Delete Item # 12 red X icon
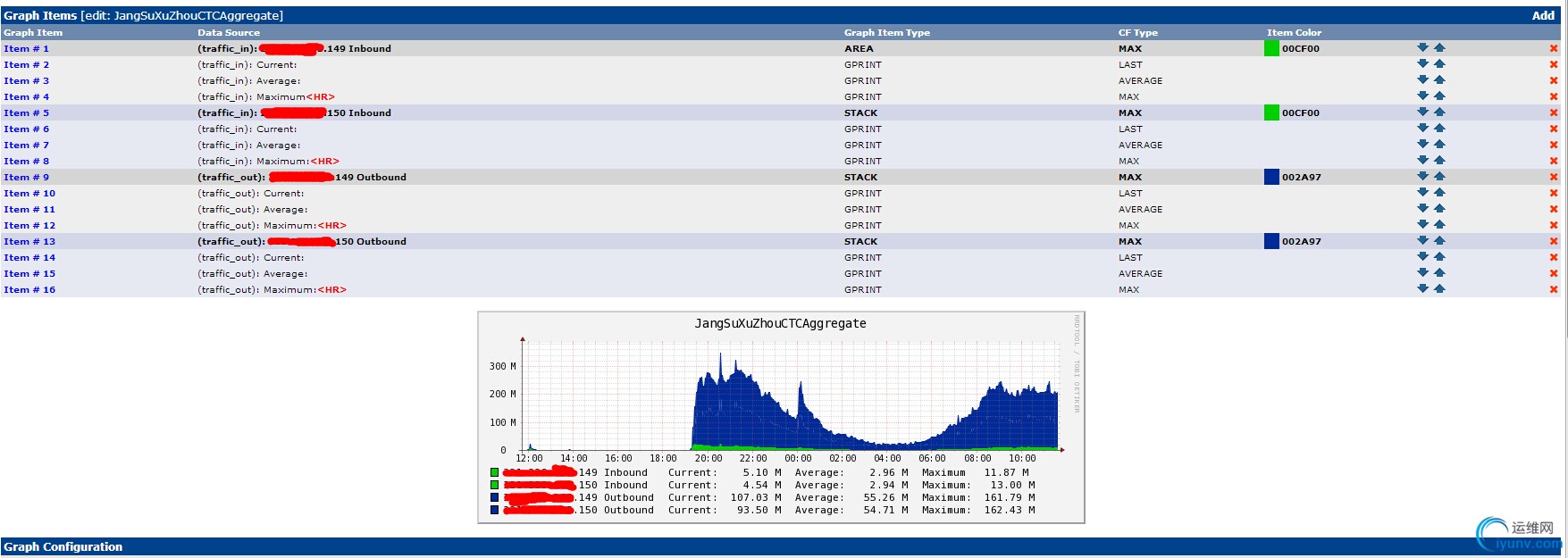The width and height of the screenshot is (1568, 558). point(1554,226)
